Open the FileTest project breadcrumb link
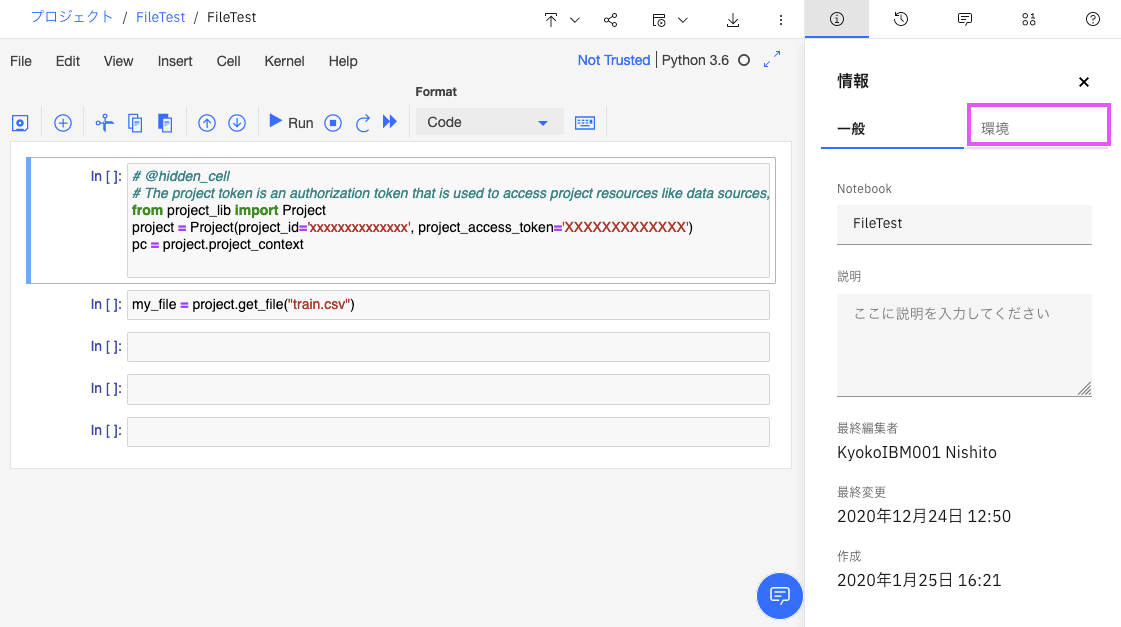Viewport: 1121px width, 627px height. (160, 17)
